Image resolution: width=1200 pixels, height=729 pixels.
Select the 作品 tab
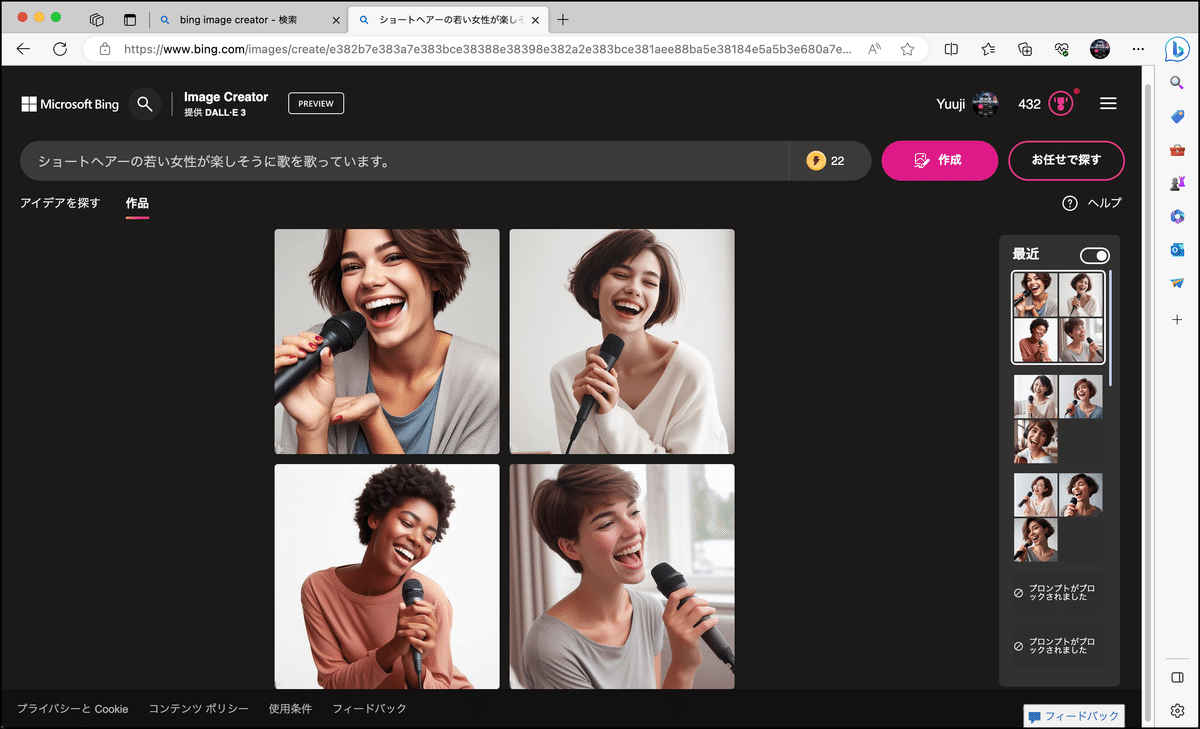click(x=137, y=204)
